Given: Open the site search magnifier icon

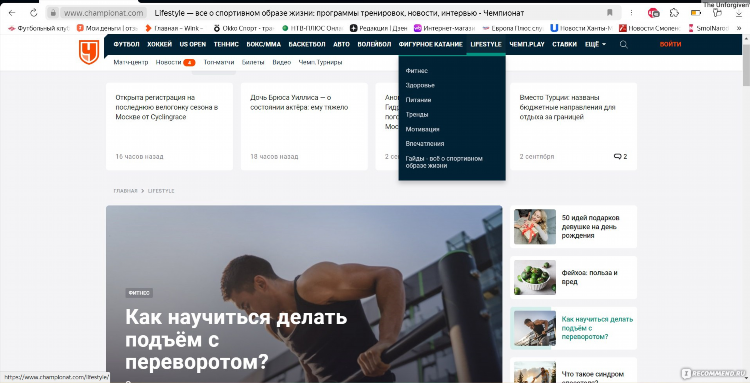Looking at the screenshot, I should pyautogui.click(x=623, y=44).
